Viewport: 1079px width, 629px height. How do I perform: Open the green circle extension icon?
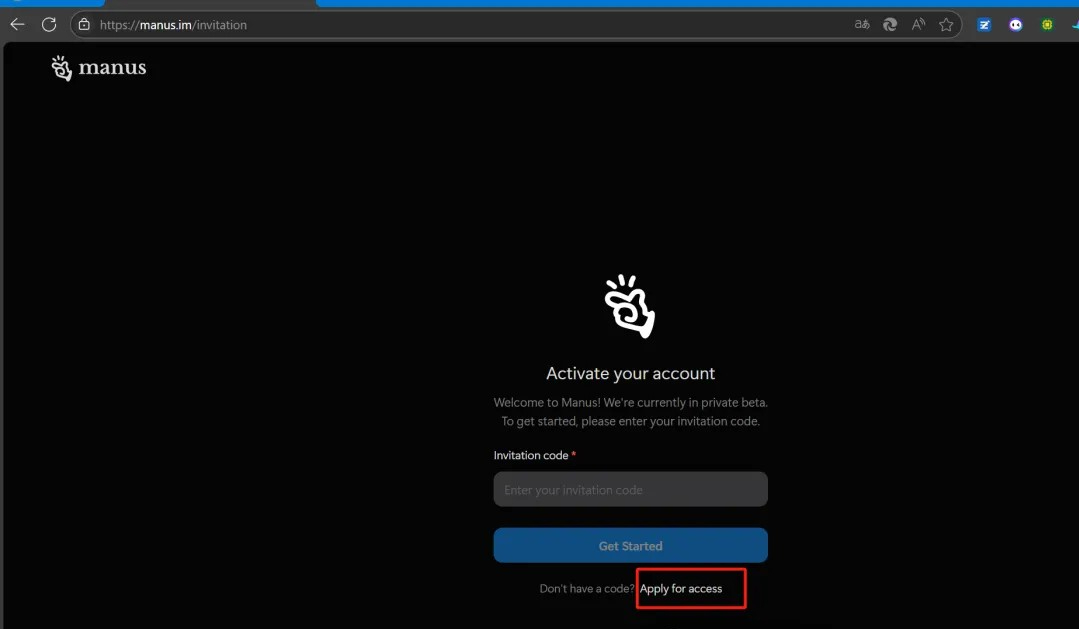click(1047, 25)
